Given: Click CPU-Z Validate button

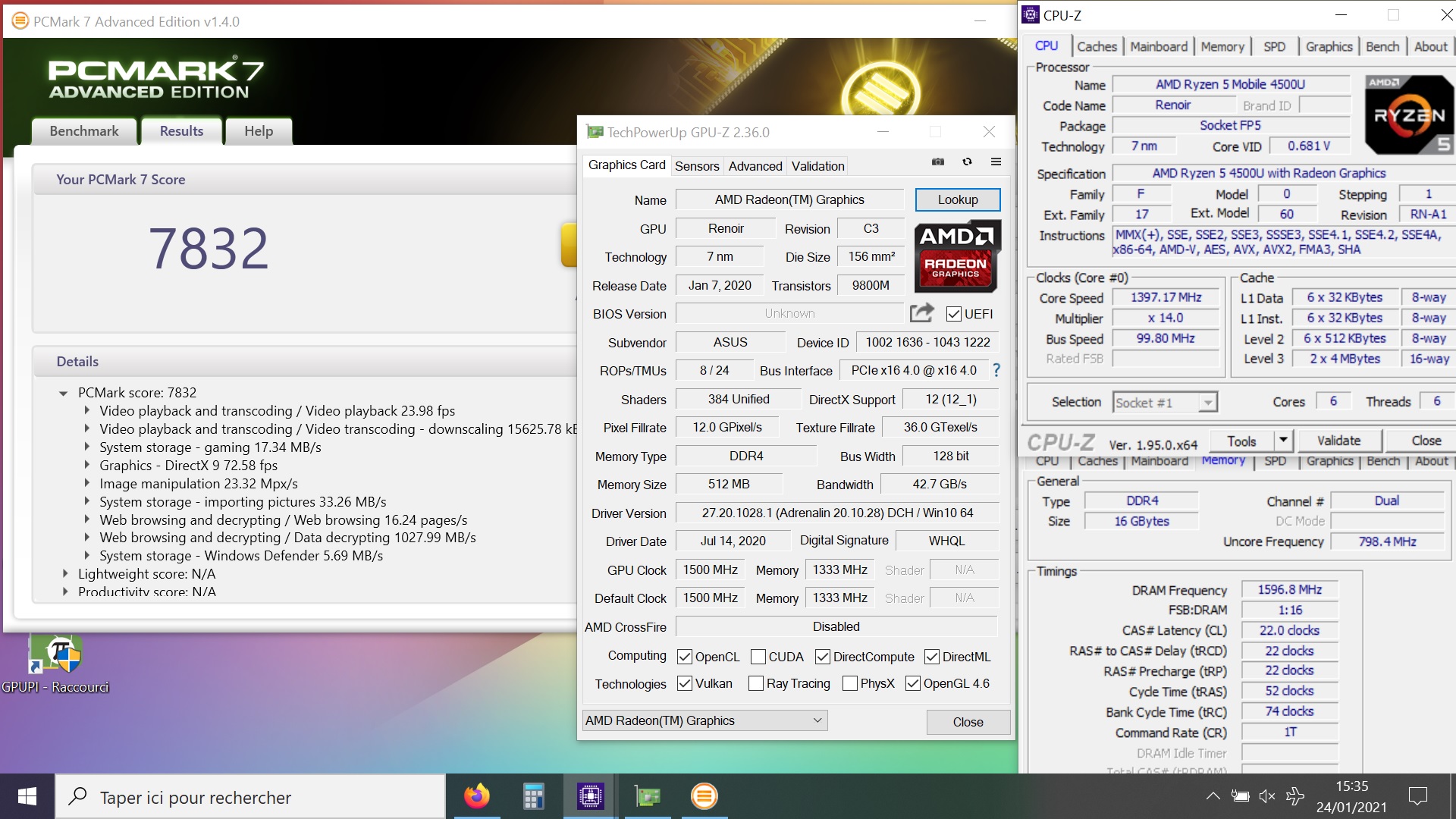Looking at the screenshot, I should [x=1338, y=441].
